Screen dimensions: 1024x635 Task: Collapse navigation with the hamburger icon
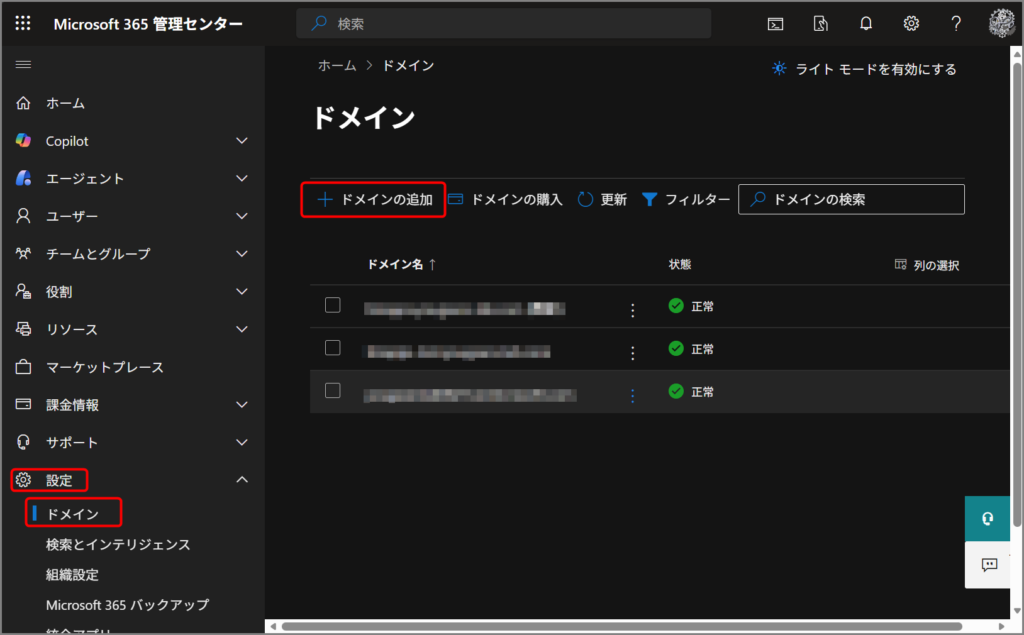(23, 65)
